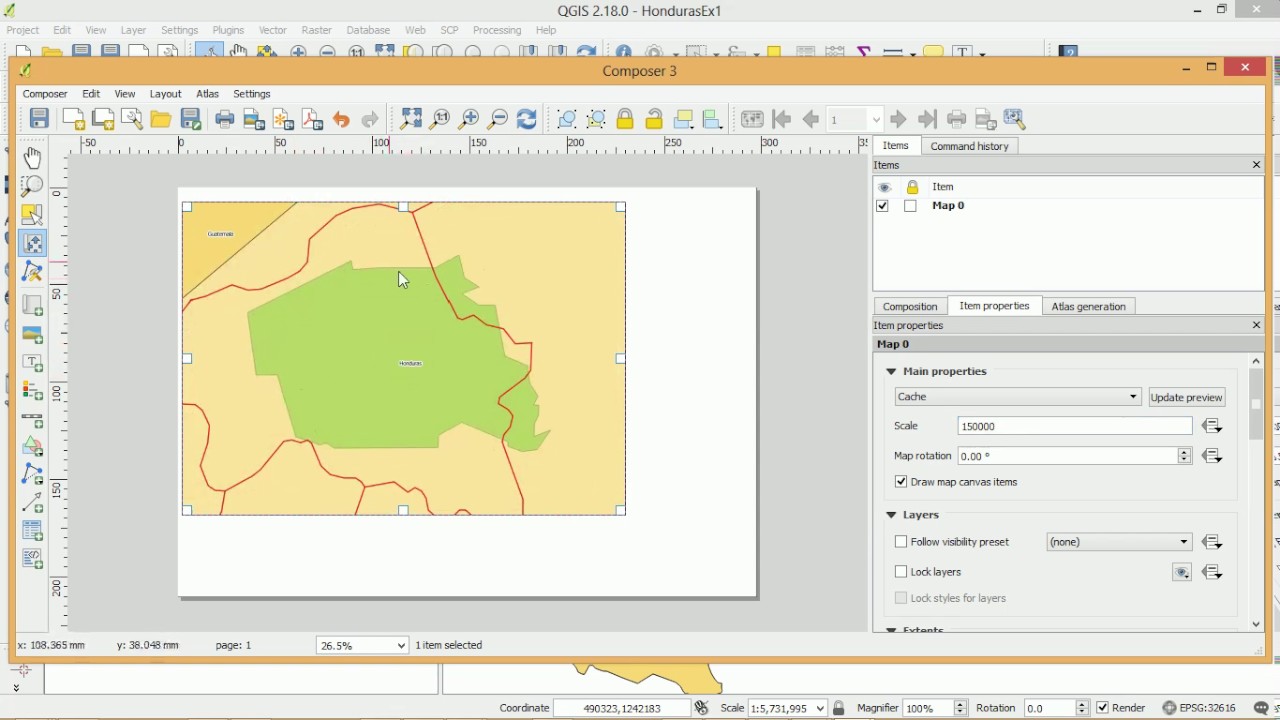Open QGIS main window Scale dropdown
The image size is (1280, 720).
pyautogui.click(x=820, y=708)
